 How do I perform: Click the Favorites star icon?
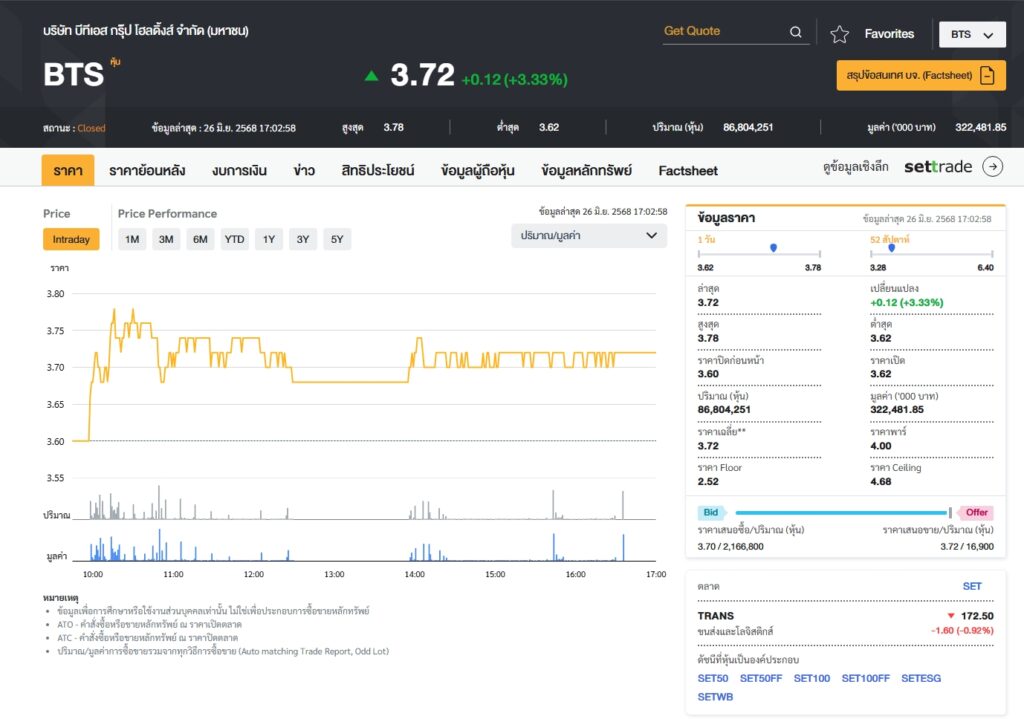click(839, 34)
